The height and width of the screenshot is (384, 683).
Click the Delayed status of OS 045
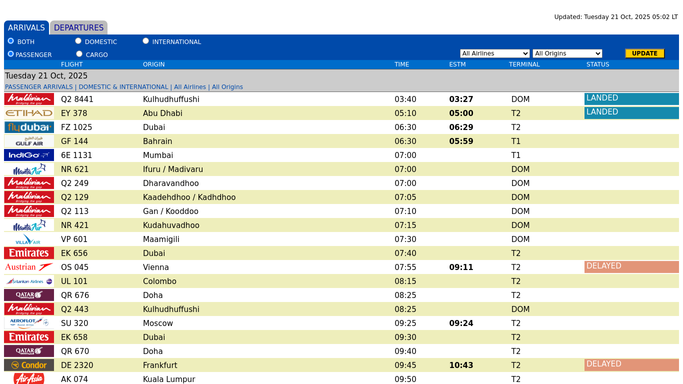coord(631,266)
